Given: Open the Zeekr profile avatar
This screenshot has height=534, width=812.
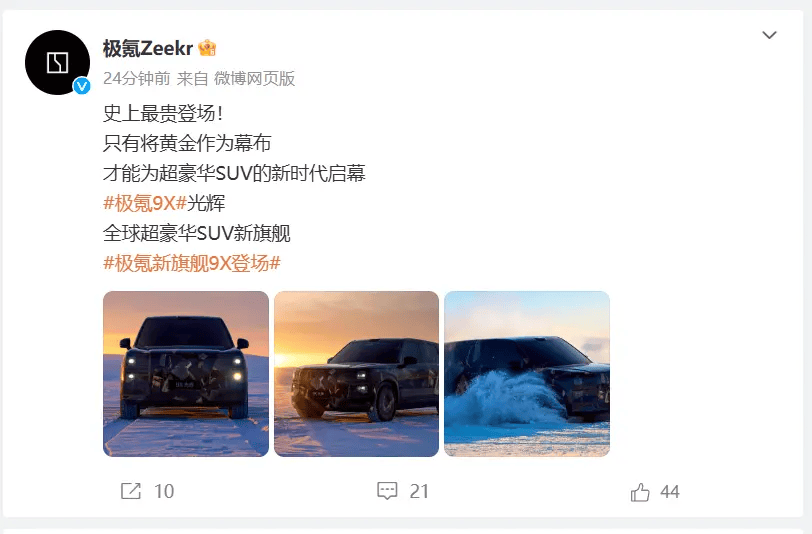Looking at the screenshot, I should coord(57,62).
